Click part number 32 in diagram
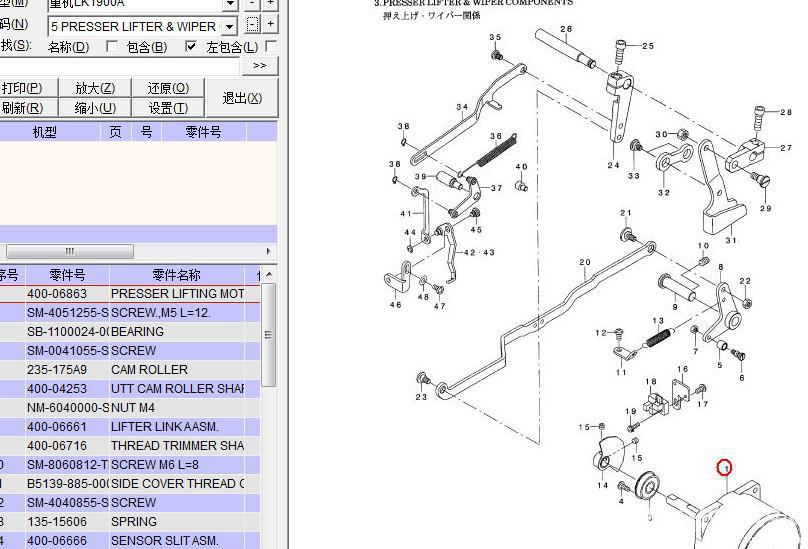Screen dimensions: 808x549 pyautogui.click(x=664, y=193)
